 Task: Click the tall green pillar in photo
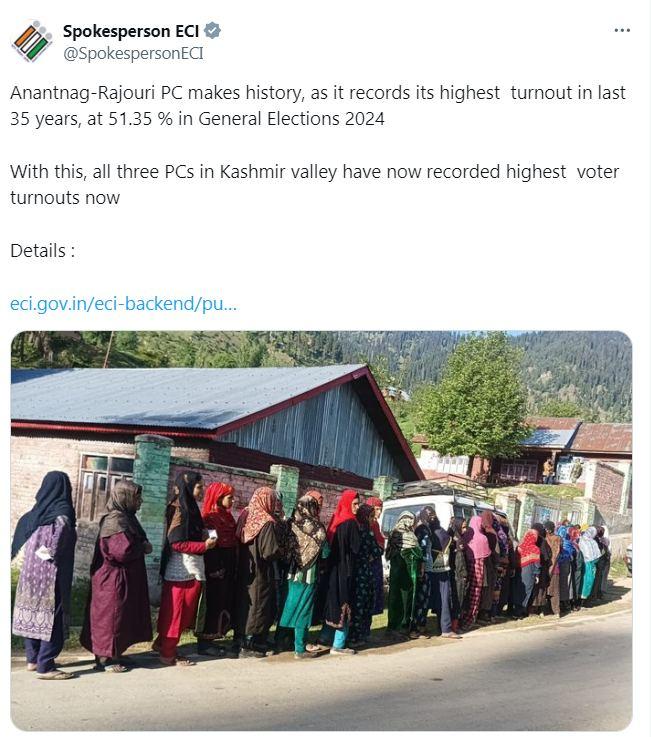click(x=153, y=503)
